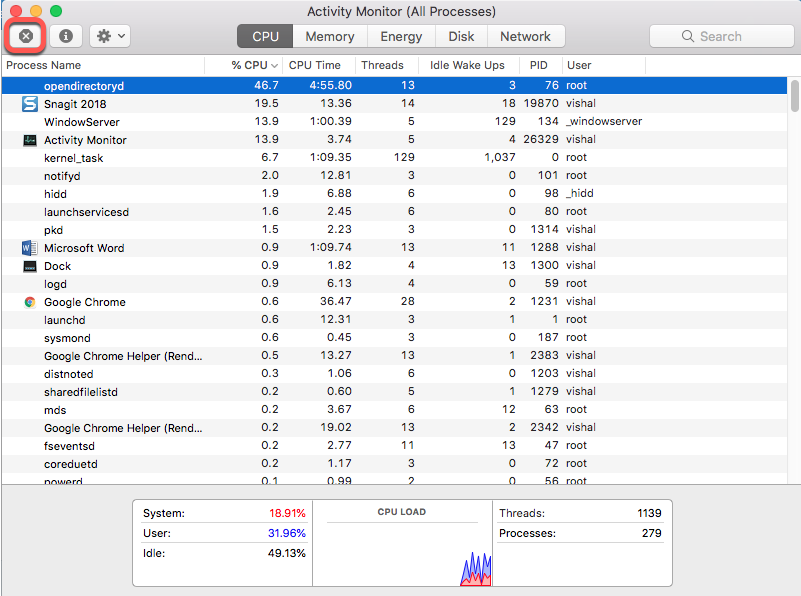Minimize the Activity Monitor window

(36, 11)
